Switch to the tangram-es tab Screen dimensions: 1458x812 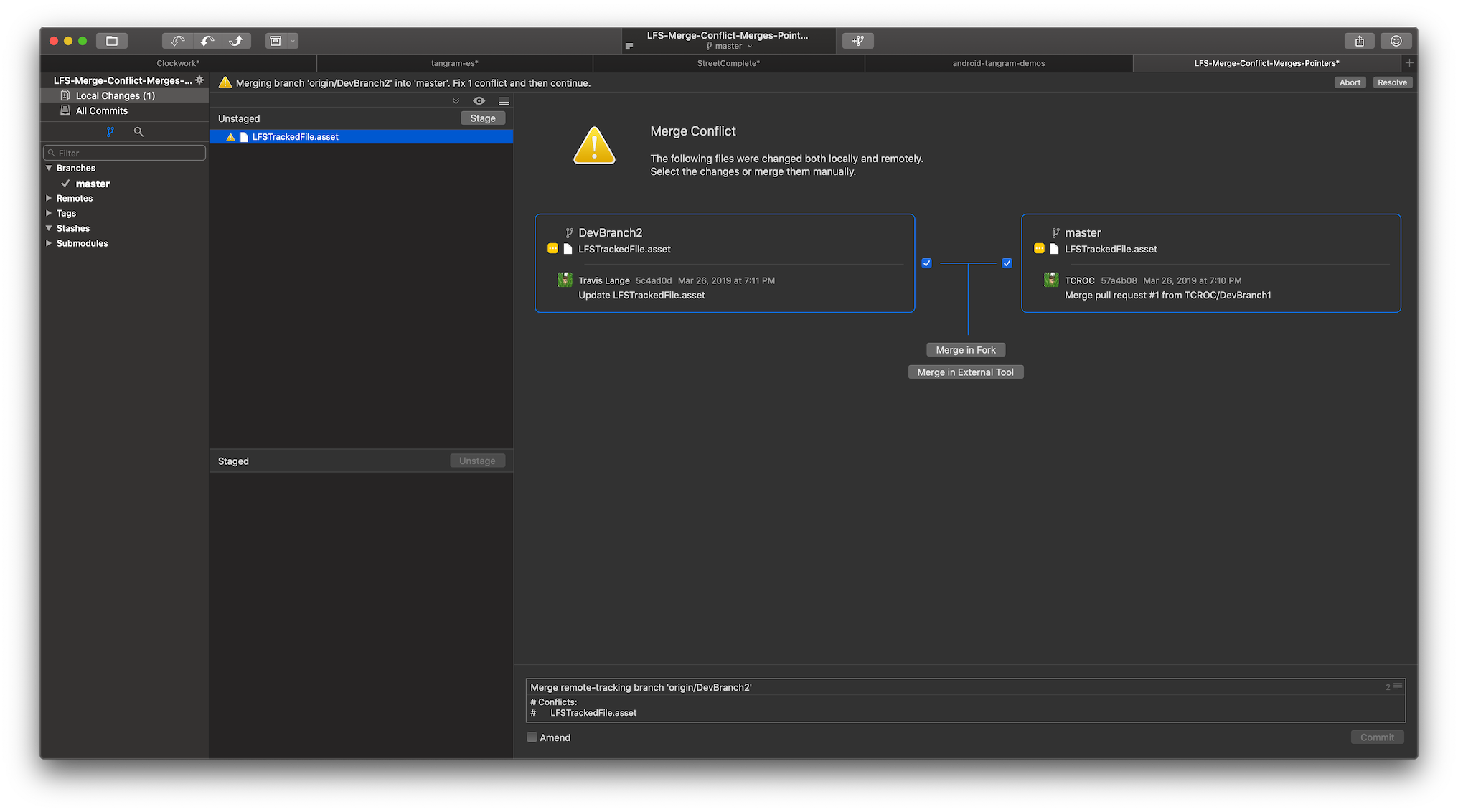point(453,63)
